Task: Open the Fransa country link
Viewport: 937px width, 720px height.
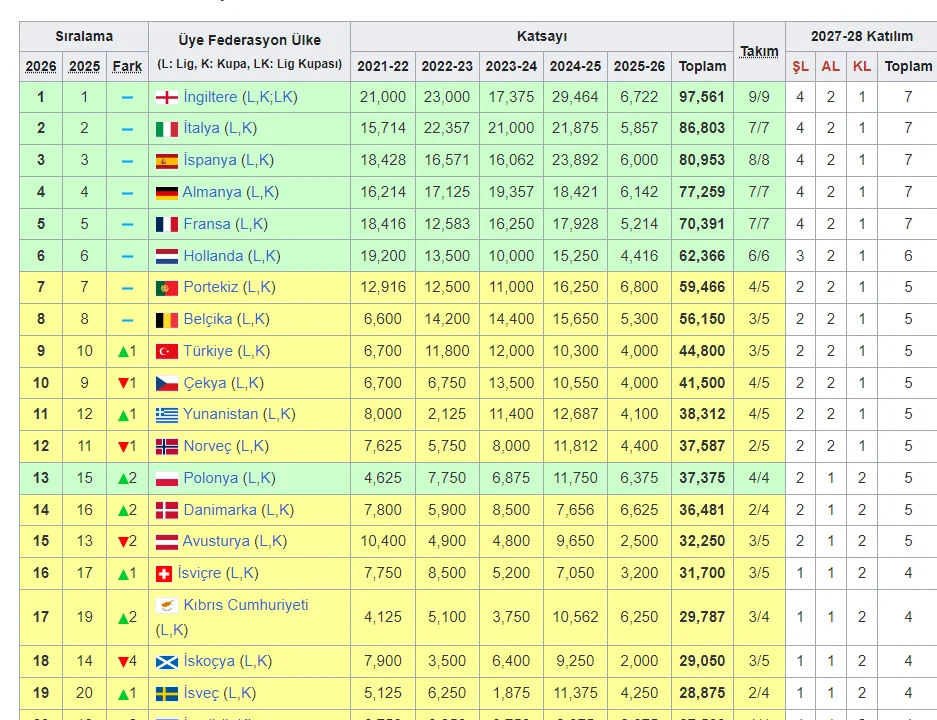Action: pyautogui.click(x=207, y=224)
